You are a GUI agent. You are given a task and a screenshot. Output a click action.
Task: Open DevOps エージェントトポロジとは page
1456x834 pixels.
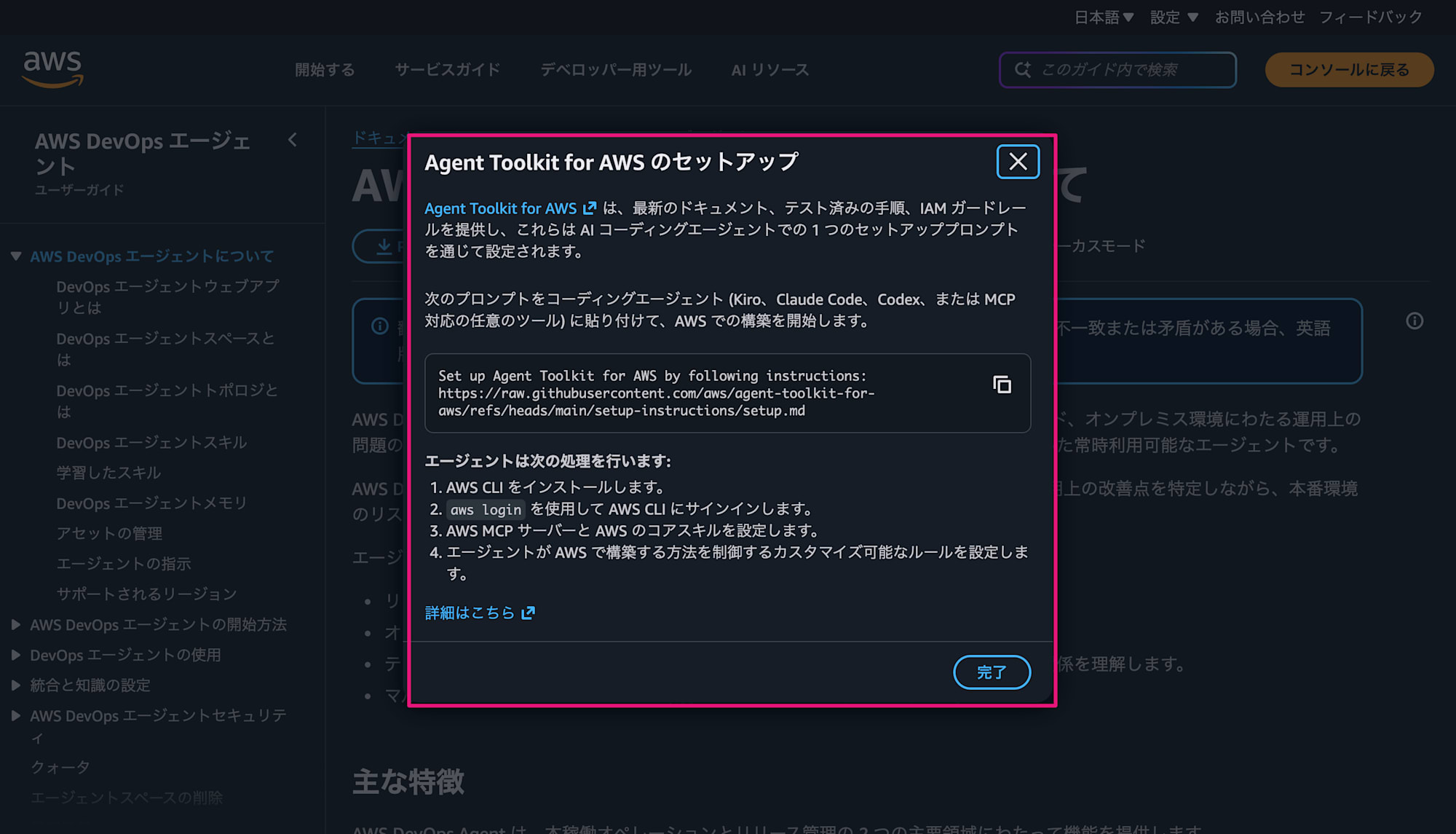(x=167, y=401)
